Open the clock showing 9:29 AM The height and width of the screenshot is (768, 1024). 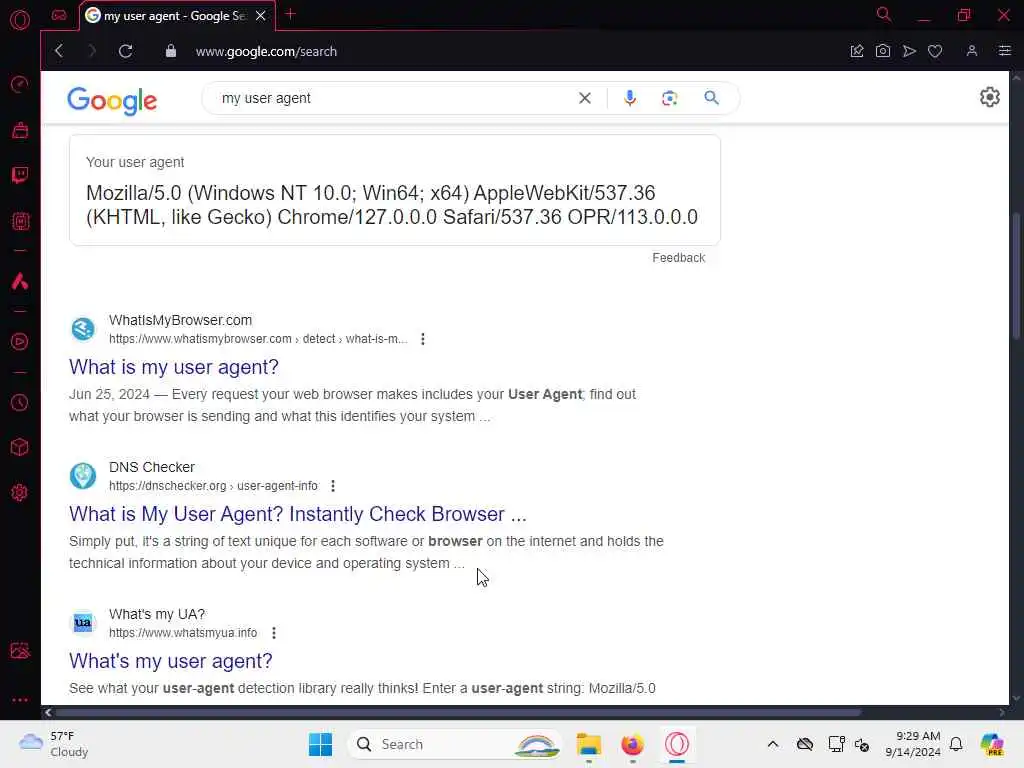coord(912,744)
